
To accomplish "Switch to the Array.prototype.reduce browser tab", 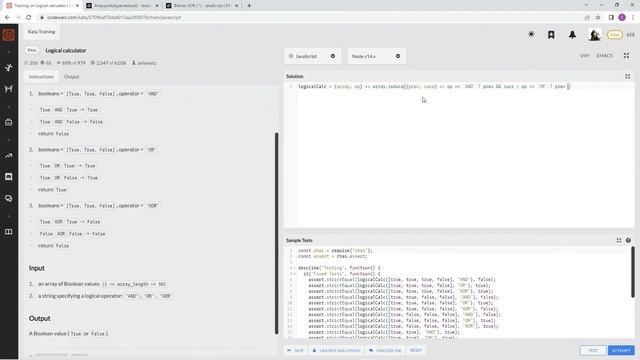I will (121, 6).
